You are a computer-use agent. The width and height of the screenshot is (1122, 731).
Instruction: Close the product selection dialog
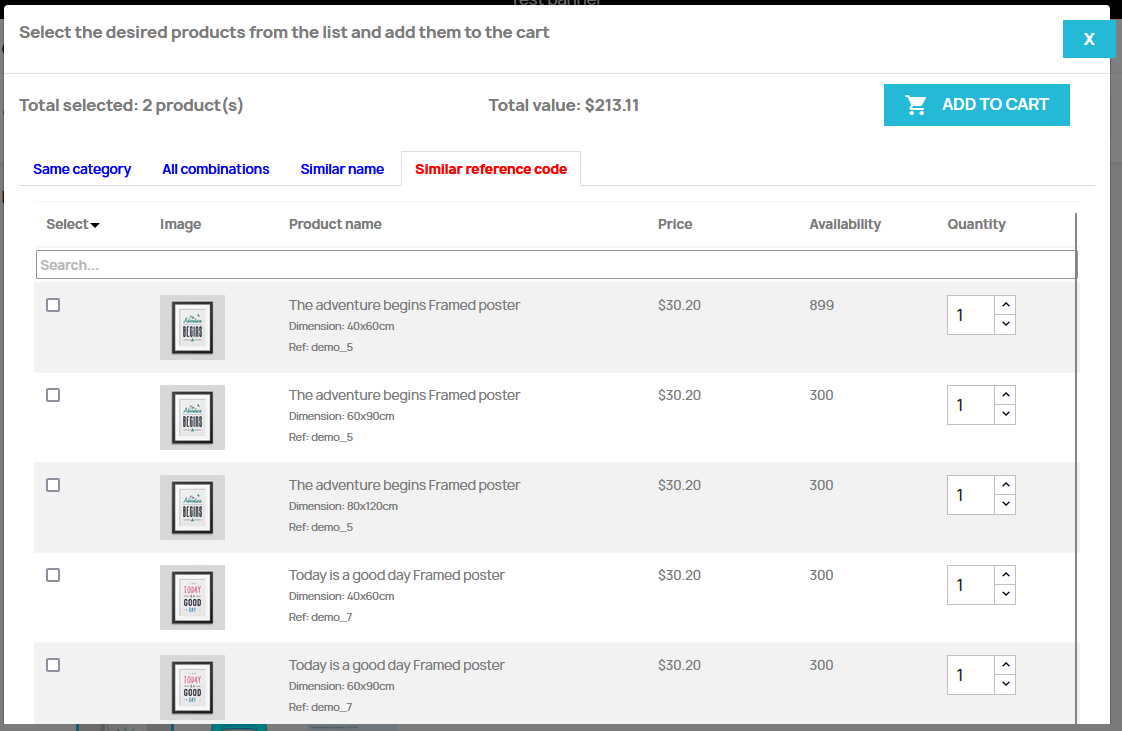[1088, 39]
